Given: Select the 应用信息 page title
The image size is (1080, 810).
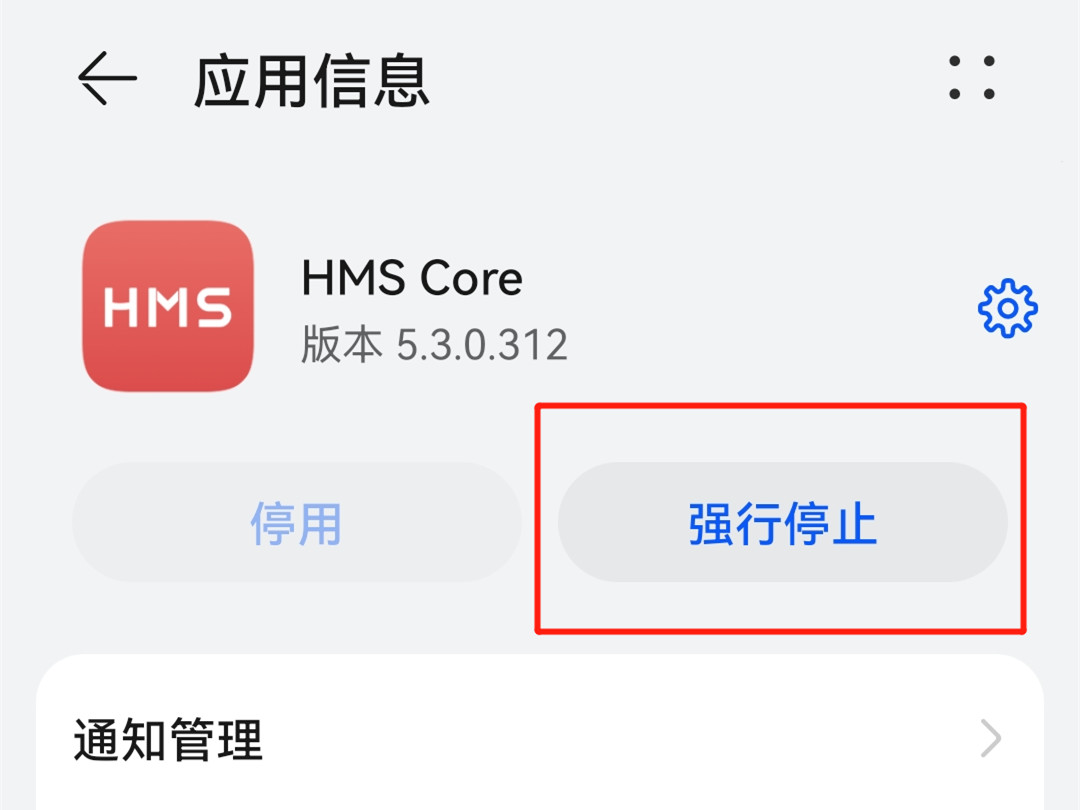Looking at the screenshot, I should pyautogui.click(x=312, y=81).
